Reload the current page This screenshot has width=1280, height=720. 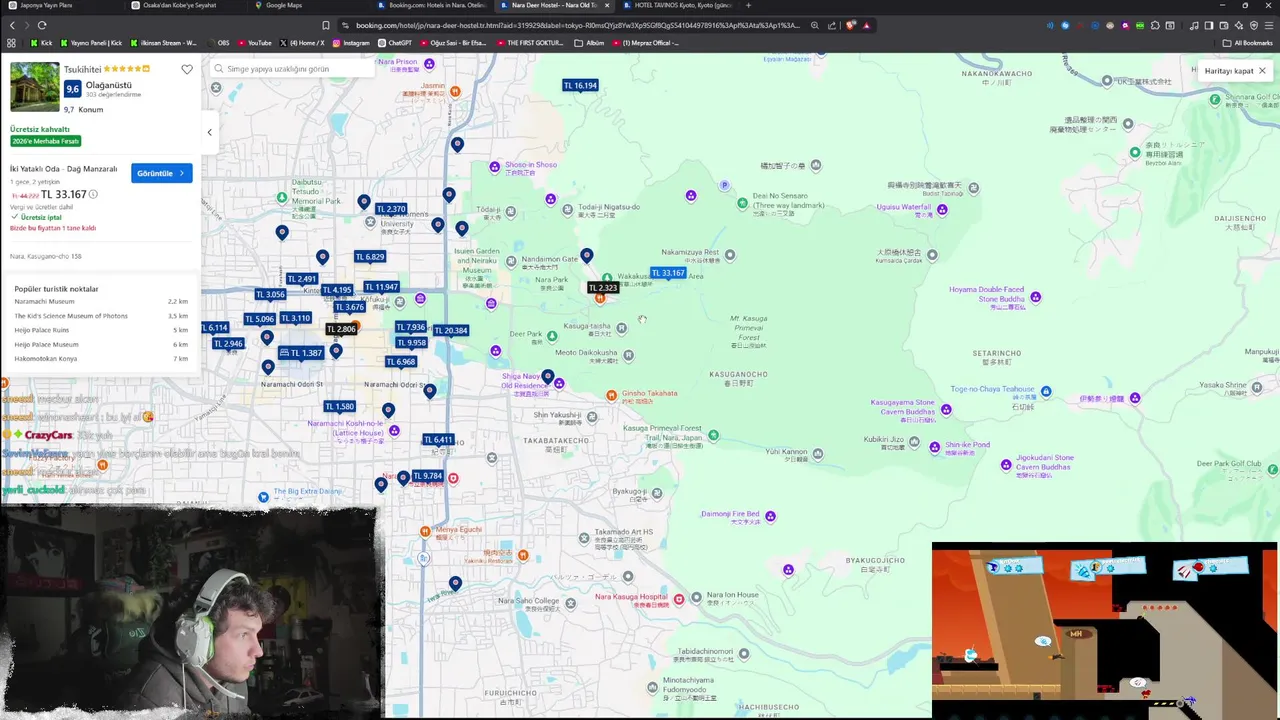pyautogui.click(x=41, y=25)
